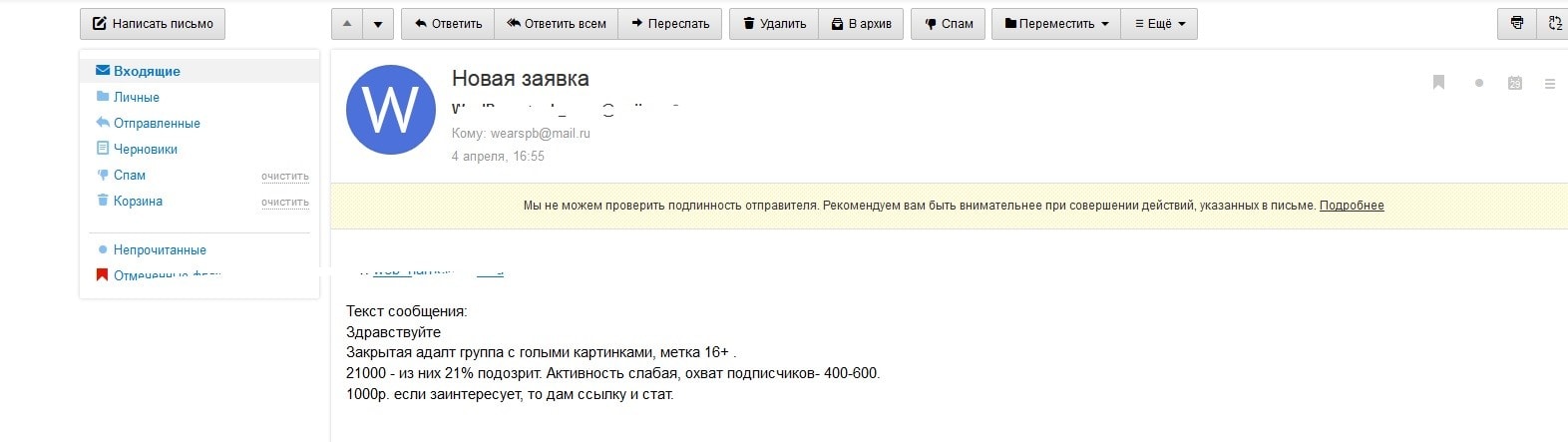
Task: Flag the message with the bookmark icon
Action: pos(1438,83)
